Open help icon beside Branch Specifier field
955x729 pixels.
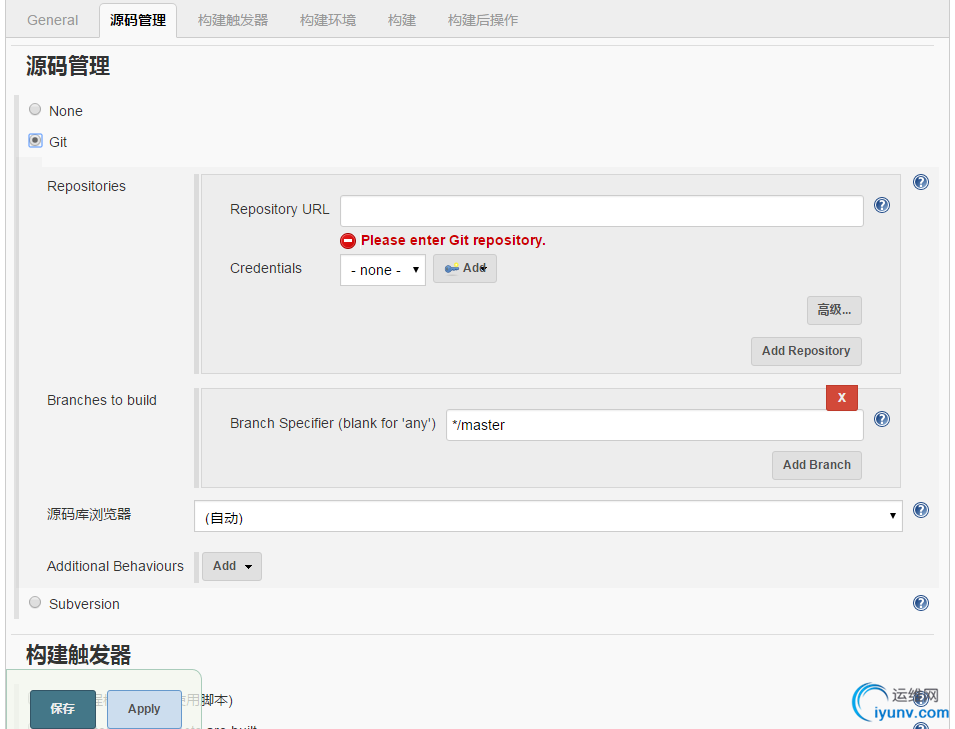[x=881, y=419]
